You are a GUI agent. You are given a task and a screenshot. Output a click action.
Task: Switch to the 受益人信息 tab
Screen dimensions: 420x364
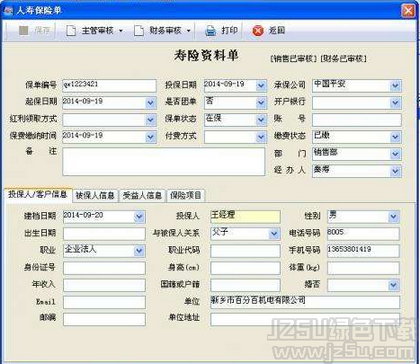[142, 196]
